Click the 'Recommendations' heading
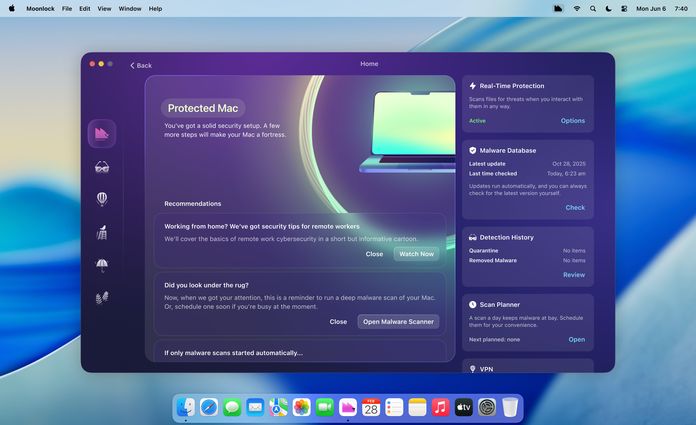Viewport: 696px width, 425px height. coord(193,203)
